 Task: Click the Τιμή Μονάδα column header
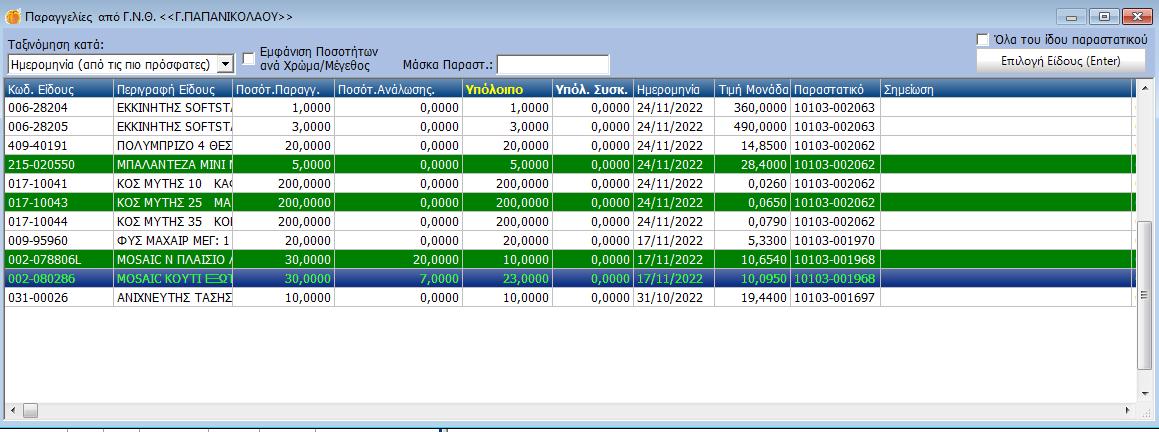tap(752, 90)
